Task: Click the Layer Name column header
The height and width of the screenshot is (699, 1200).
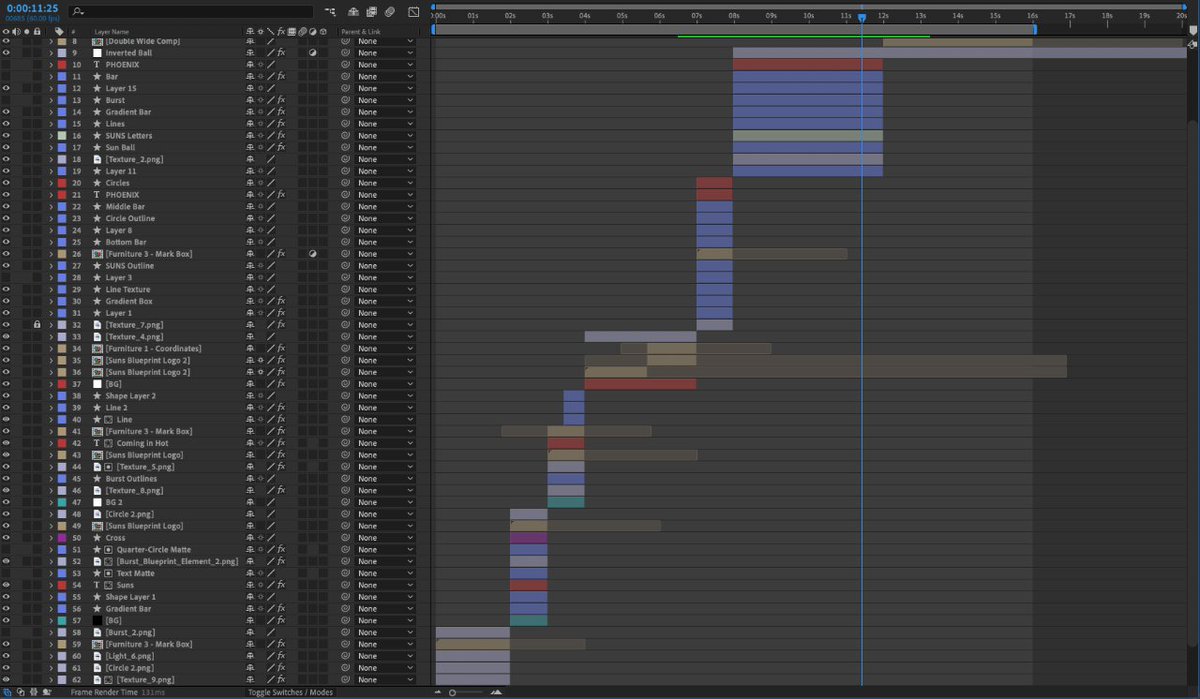Action: click(x=113, y=31)
